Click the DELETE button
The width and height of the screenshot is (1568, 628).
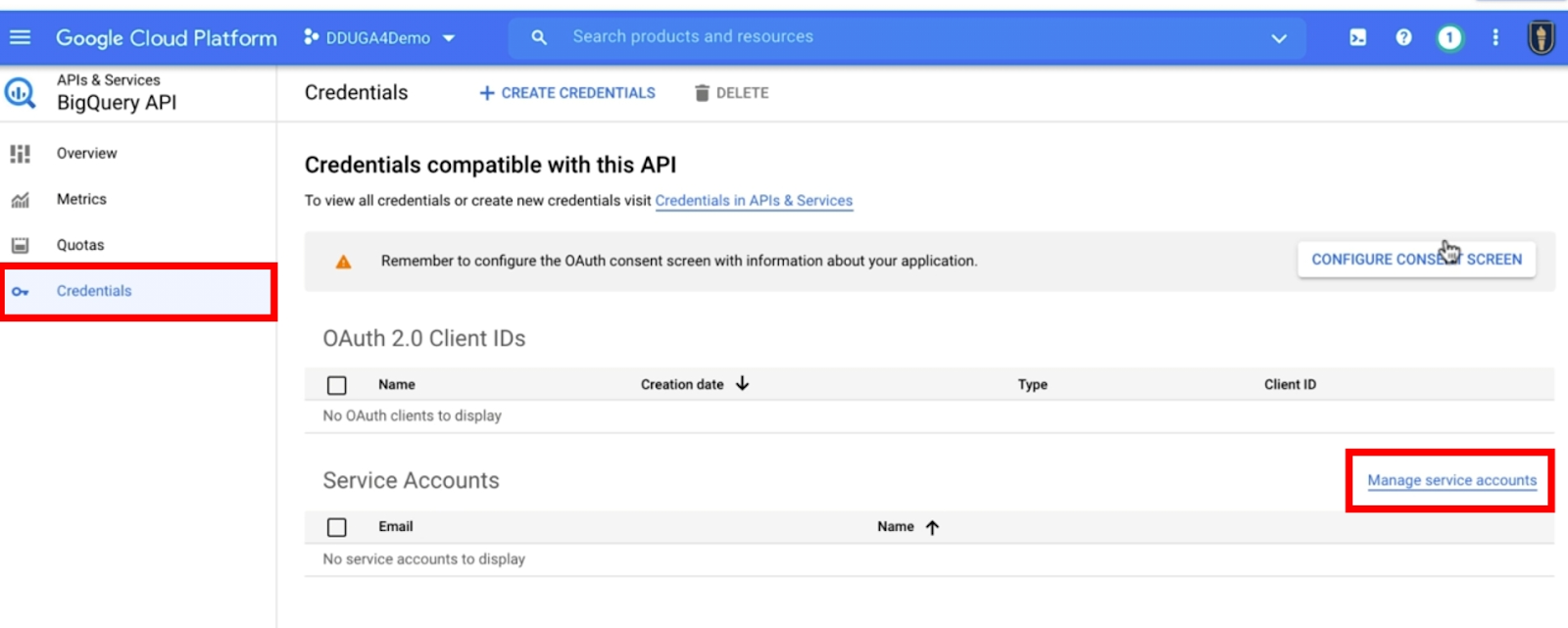[x=731, y=93]
